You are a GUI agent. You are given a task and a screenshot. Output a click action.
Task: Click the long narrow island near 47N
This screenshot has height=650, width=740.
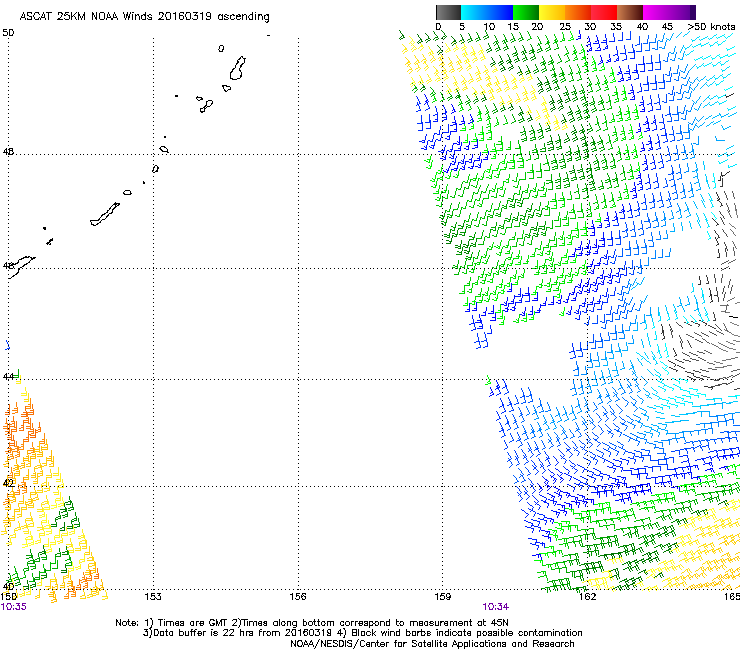[x=105, y=214]
